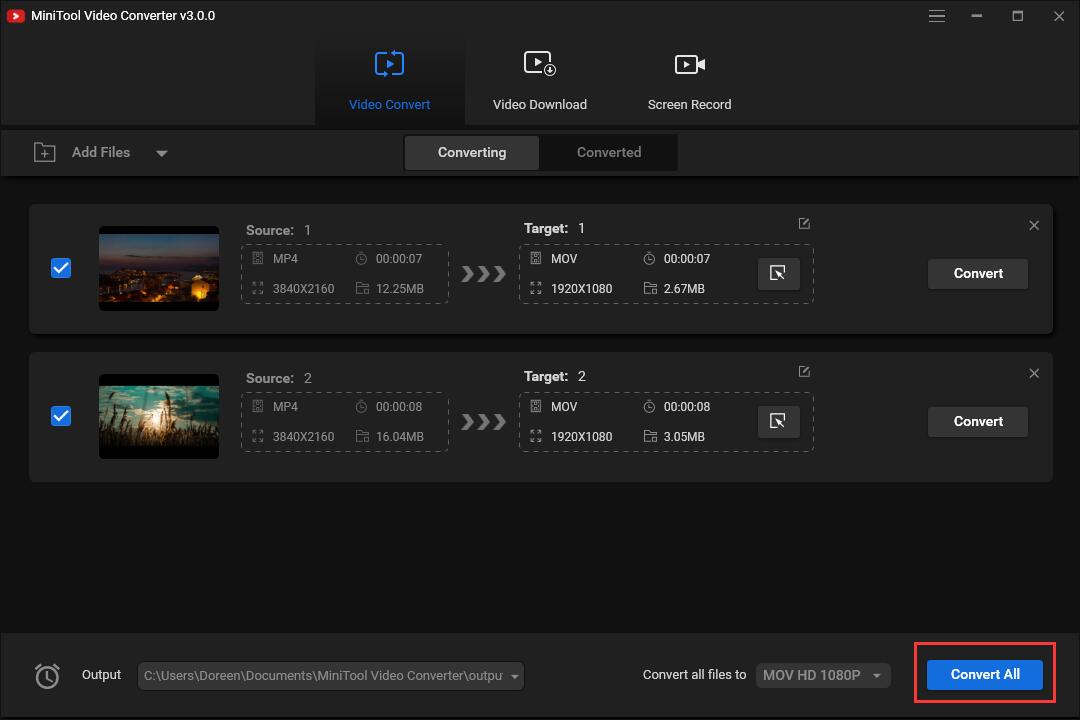Click the alarm clock timer icon

[47, 676]
